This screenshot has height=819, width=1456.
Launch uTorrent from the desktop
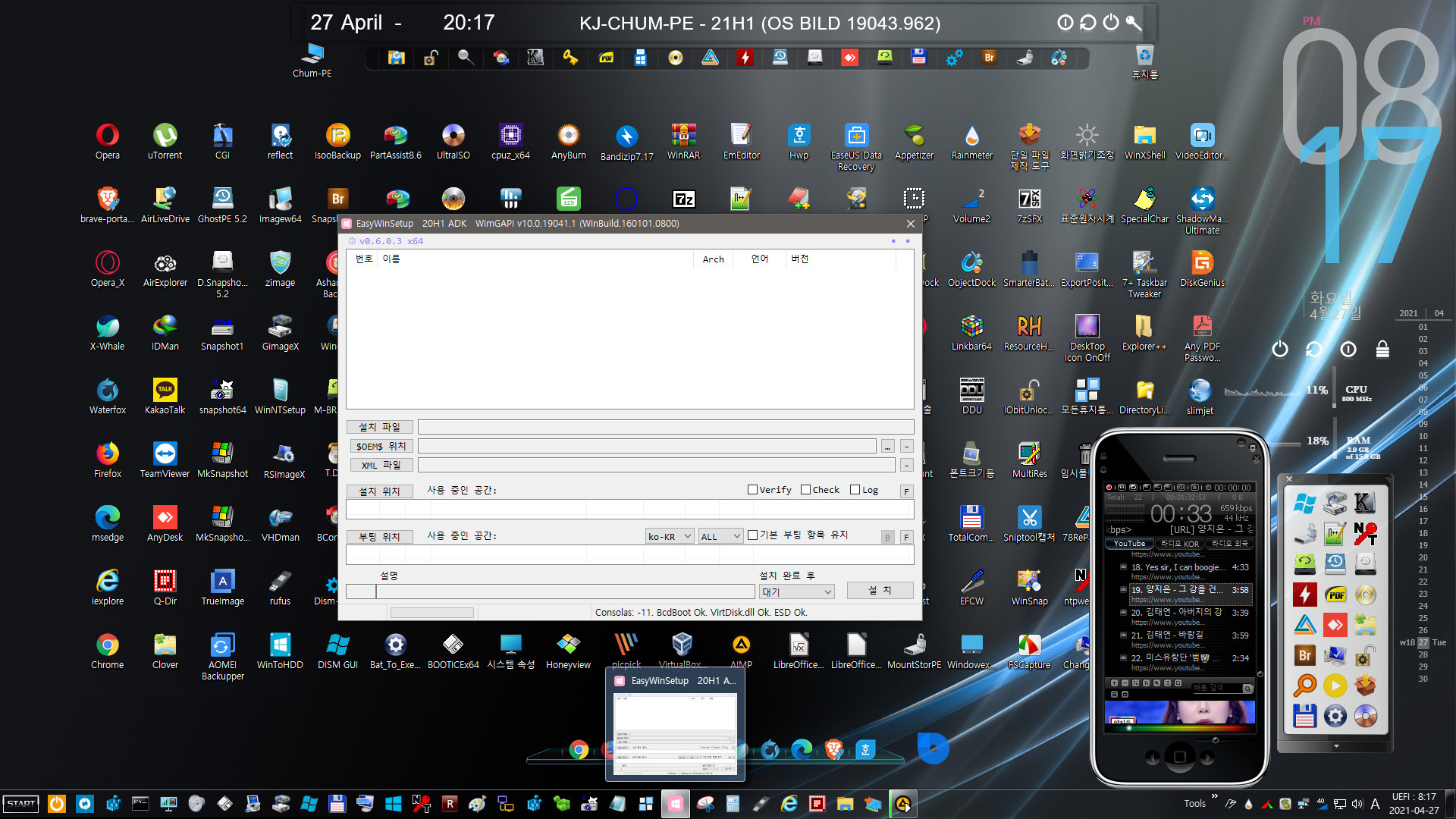tap(165, 141)
